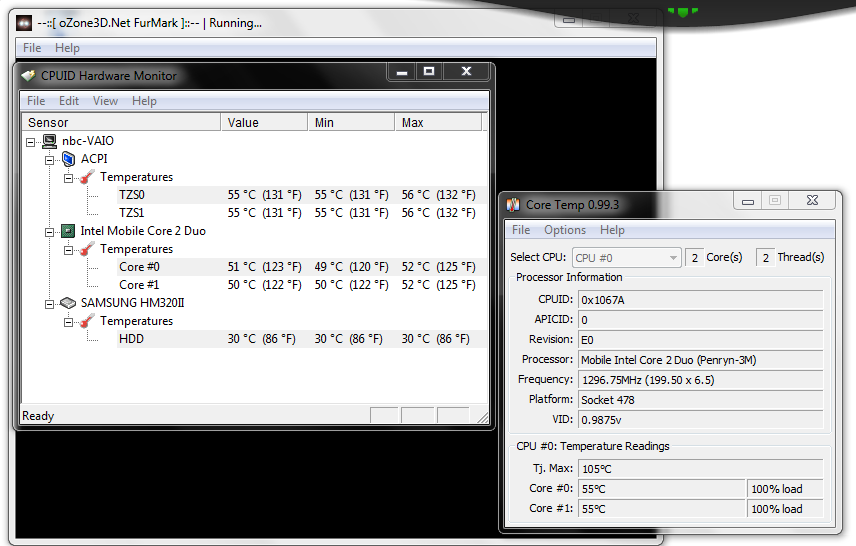
Task: Select the Core #0 sensor row
Action: click(x=301, y=267)
